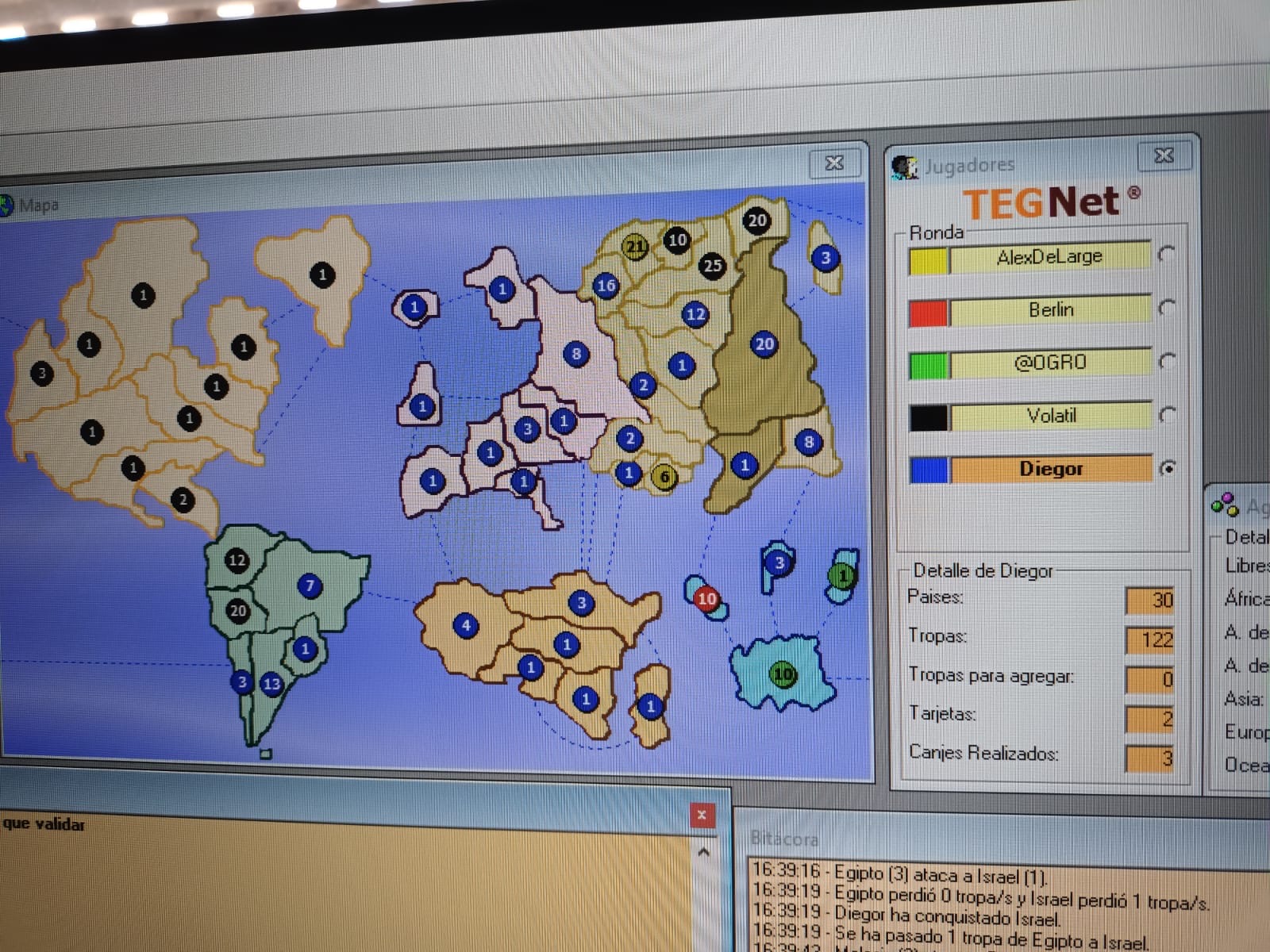Choose the Volatil radio button
Screen dimensions: 1270x952
click(x=1166, y=415)
